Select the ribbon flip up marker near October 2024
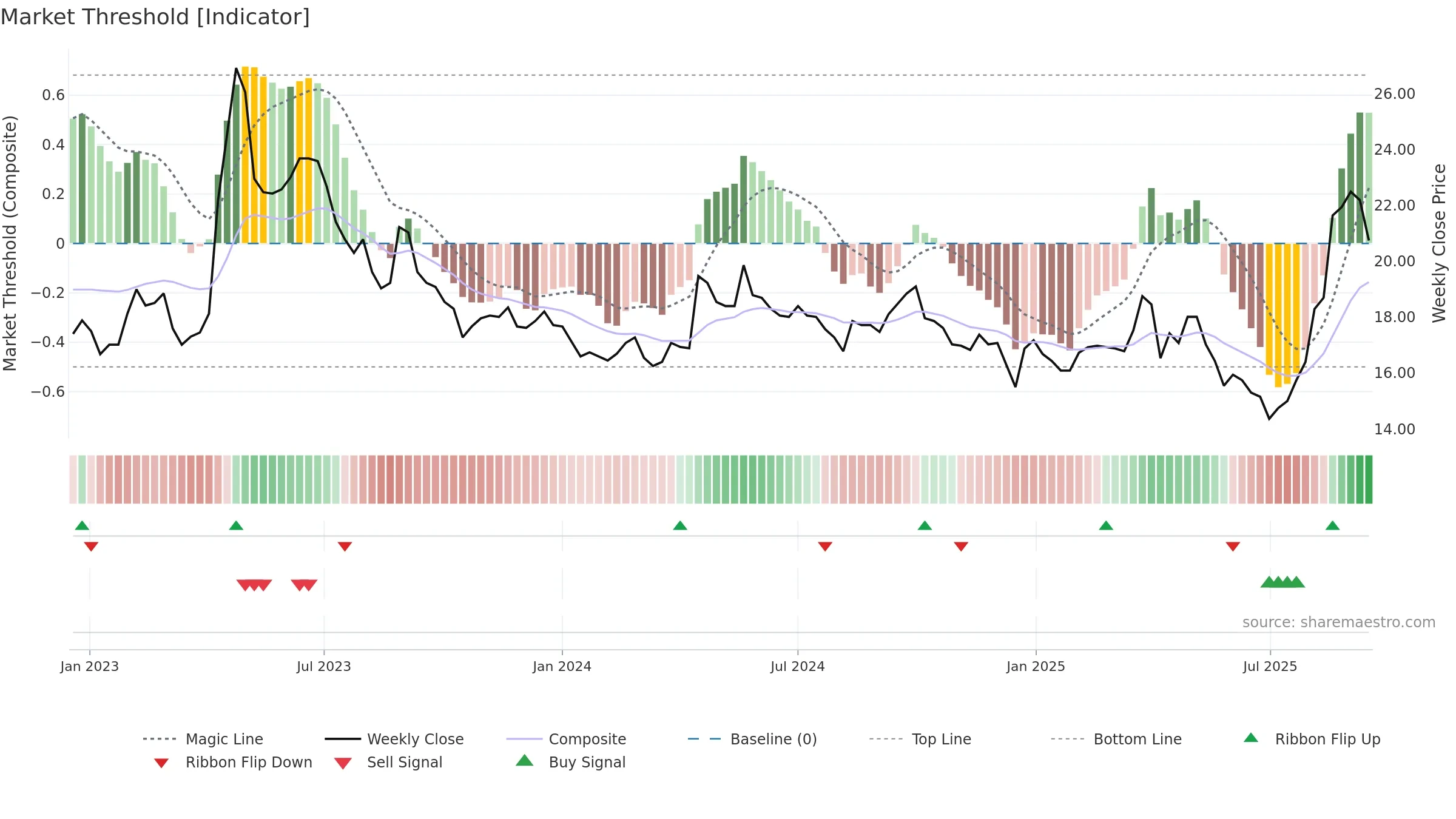This screenshot has height=819, width=1456. [x=925, y=525]
